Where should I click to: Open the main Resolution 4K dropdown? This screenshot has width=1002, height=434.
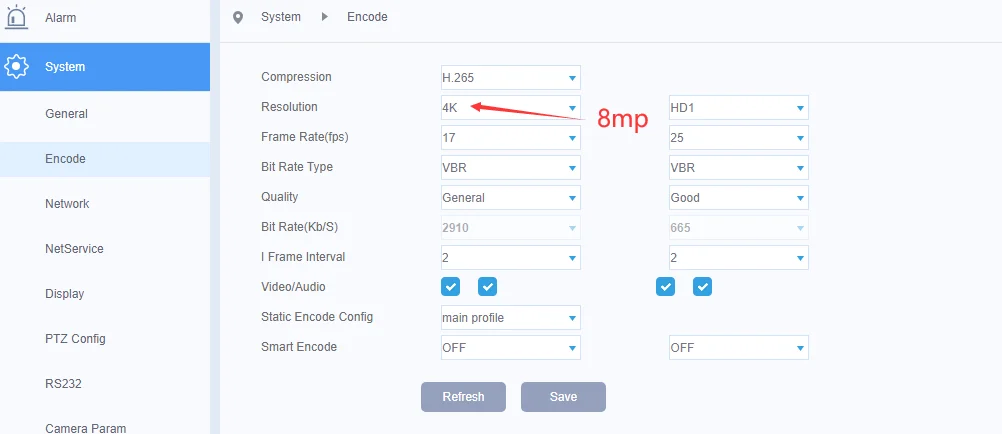tap(511, 107)
